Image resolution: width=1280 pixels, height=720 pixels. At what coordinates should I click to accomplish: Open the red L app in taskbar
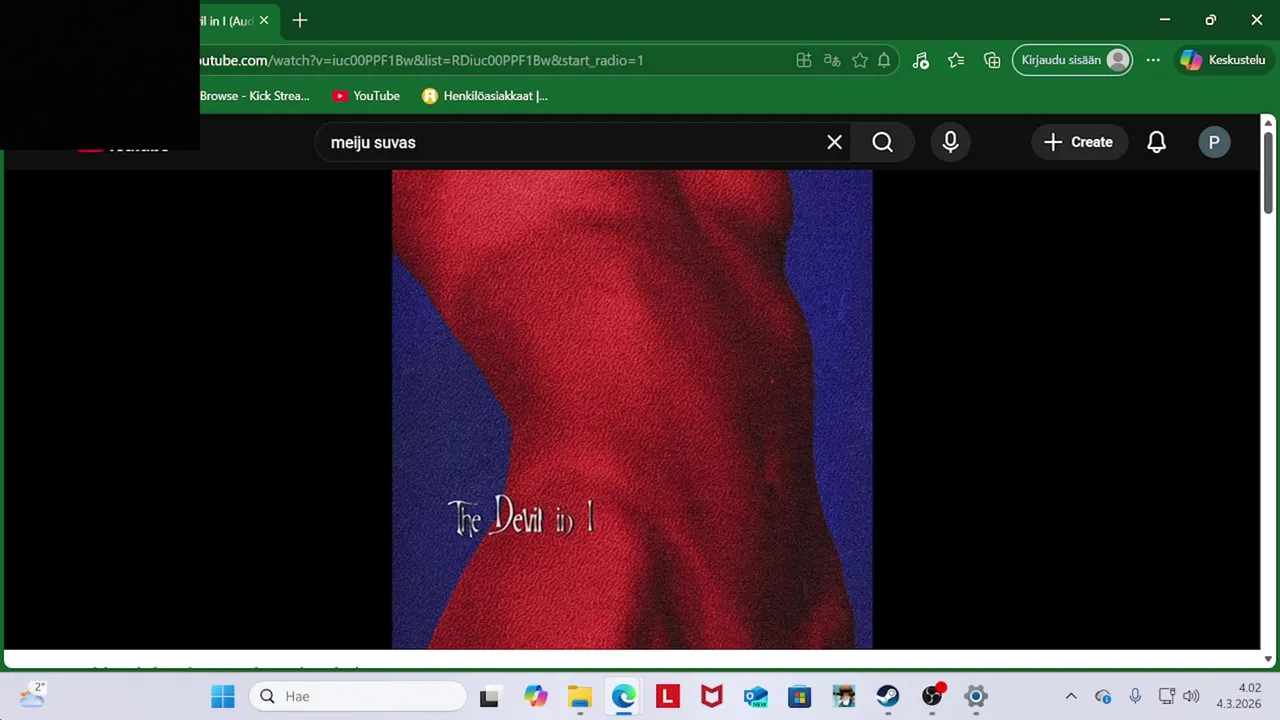(668, 696)
